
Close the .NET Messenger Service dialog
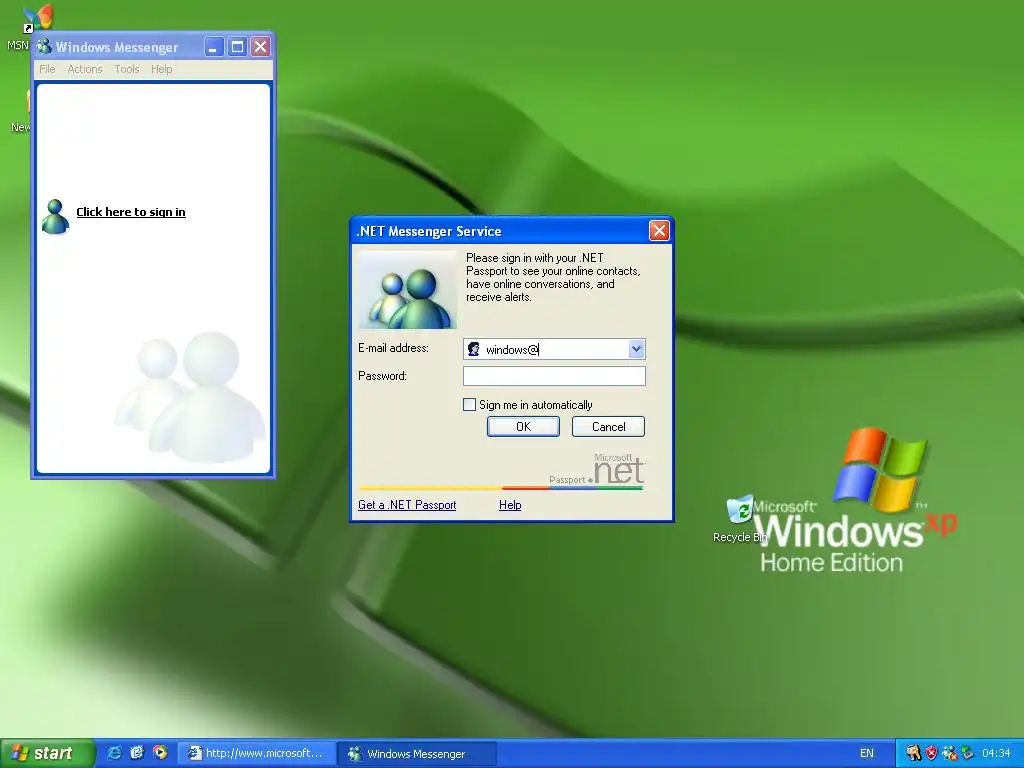(659, 231)
